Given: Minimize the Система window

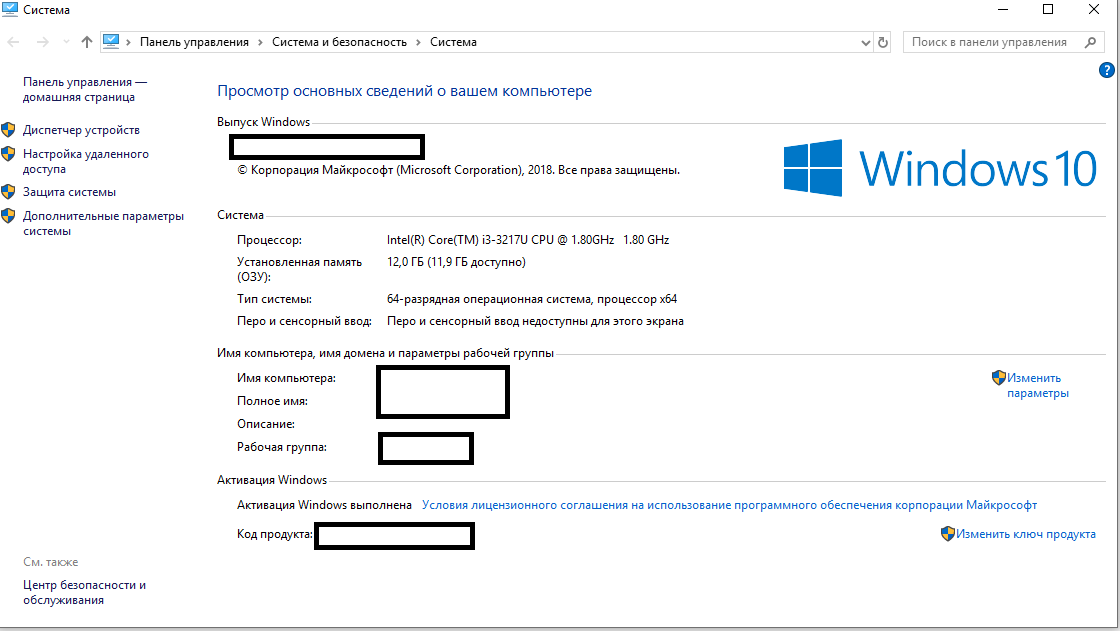Looking at the screenshot, I should point(1003,9).
